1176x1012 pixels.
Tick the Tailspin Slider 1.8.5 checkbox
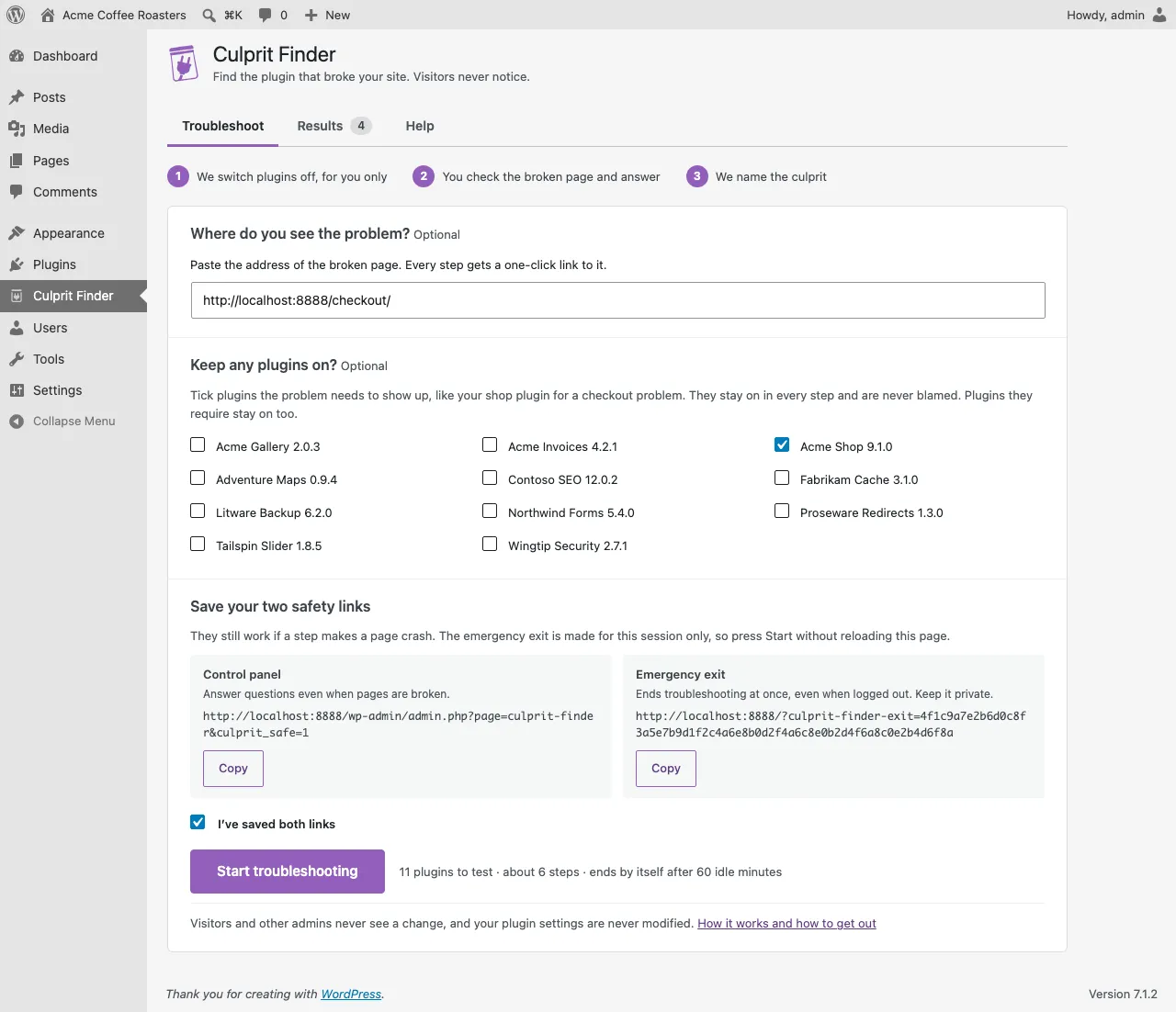point(198,545)
